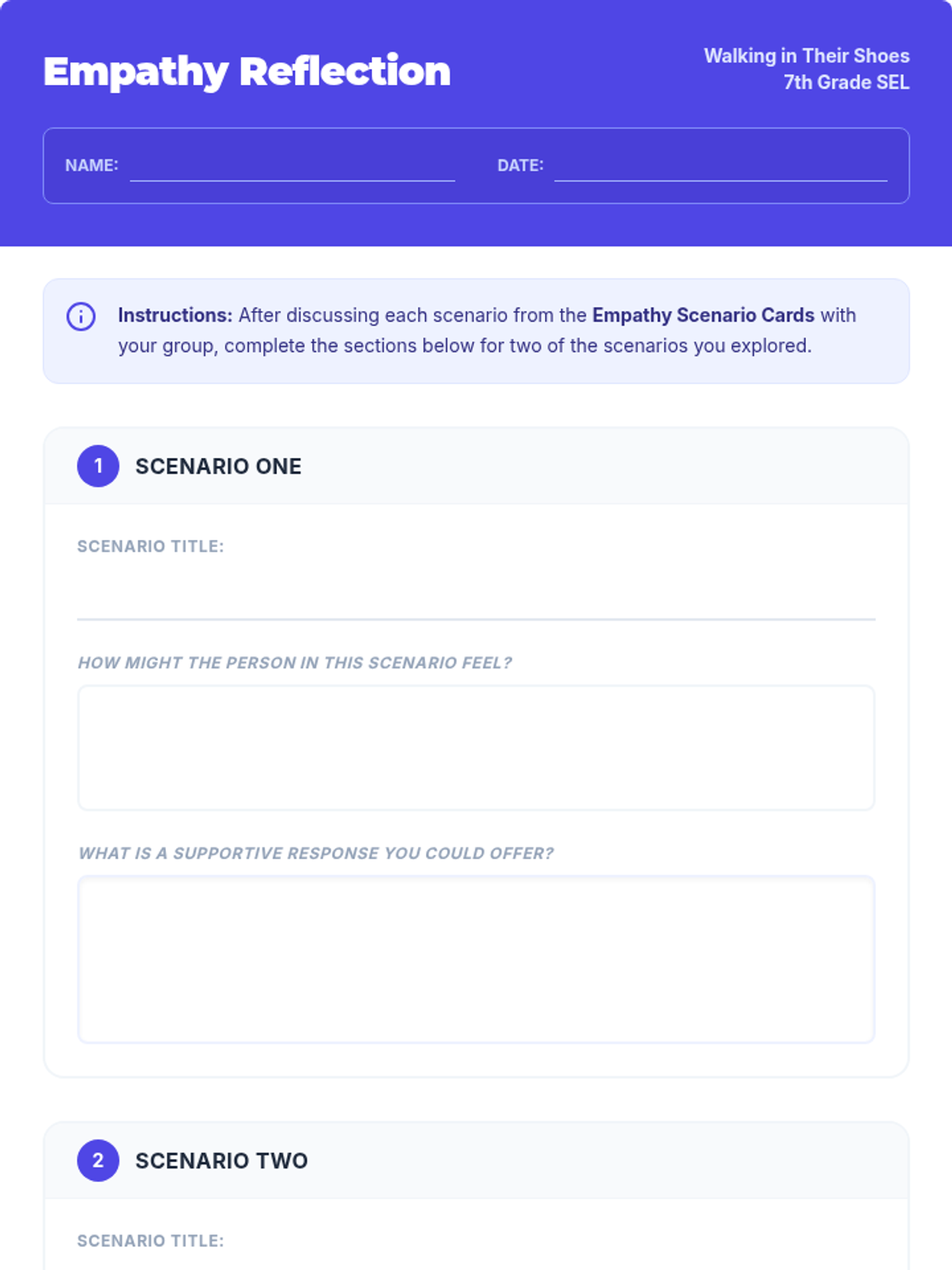
Task: Click the 'Walking in Their Shoes' subtitle
Action: coord(806,56)
